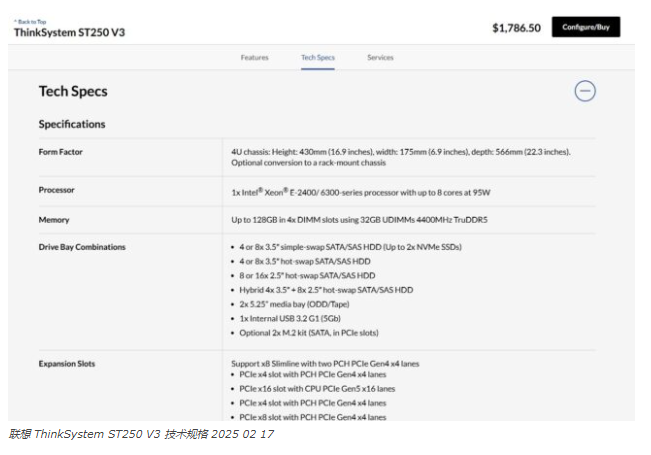The image size is (651, 455).
Task: Switch to the Services tab
Action: [380, 57]
